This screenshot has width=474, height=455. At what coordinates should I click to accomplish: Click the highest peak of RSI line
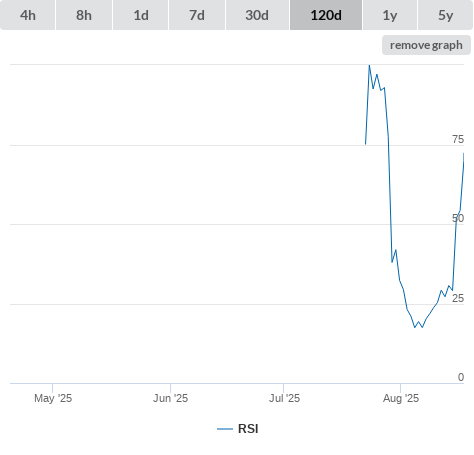(x=369, y=65)
